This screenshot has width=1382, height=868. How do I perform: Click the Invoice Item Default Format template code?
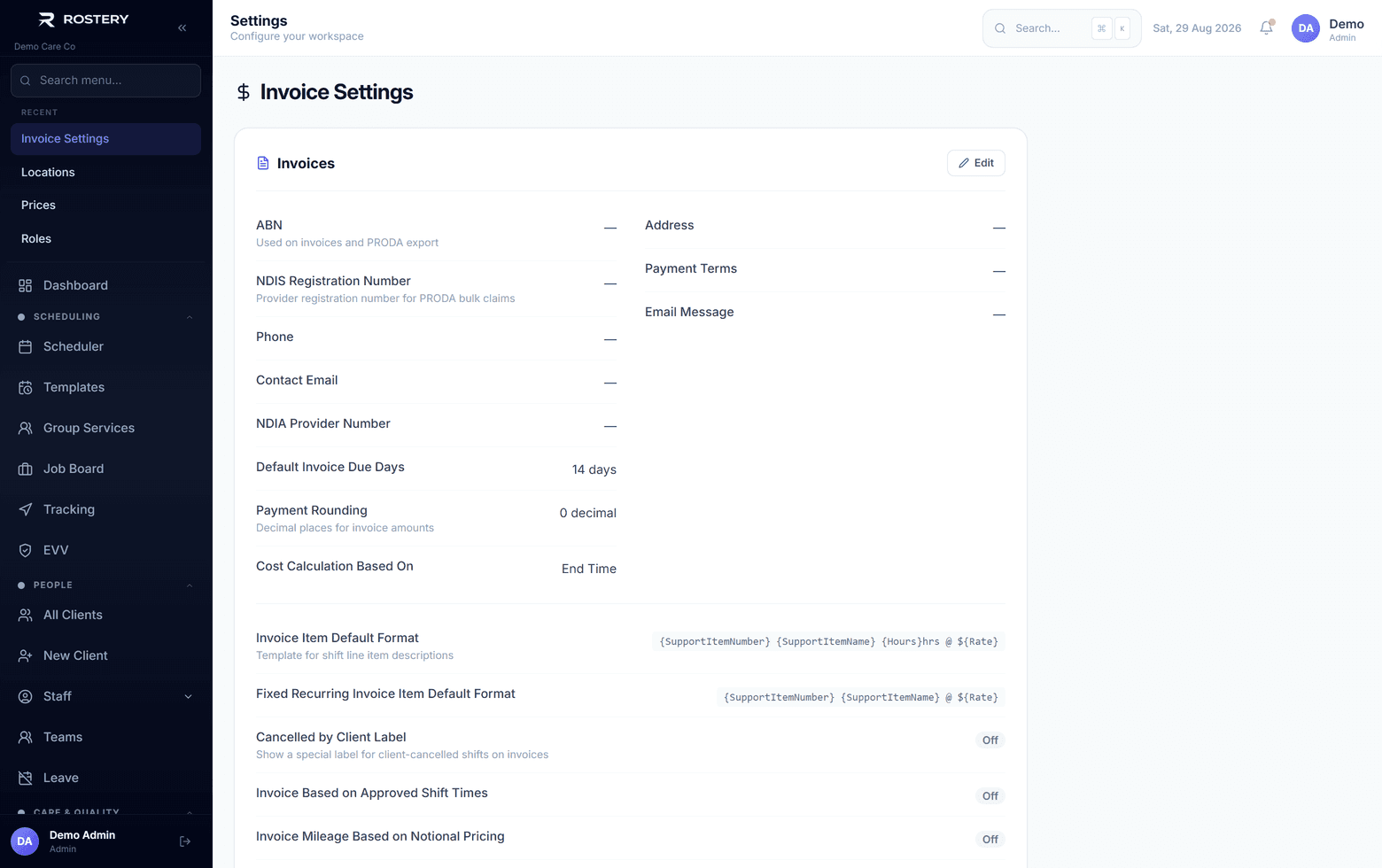pos(829,641)
